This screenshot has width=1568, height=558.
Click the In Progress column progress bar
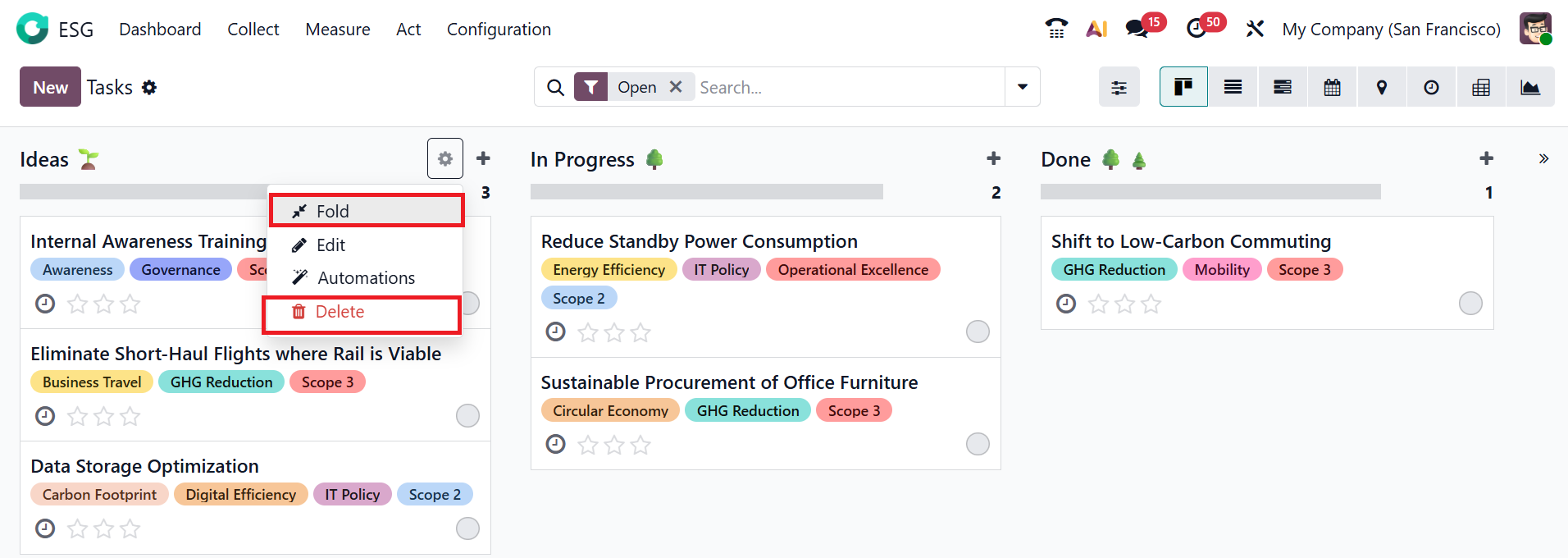706,192
